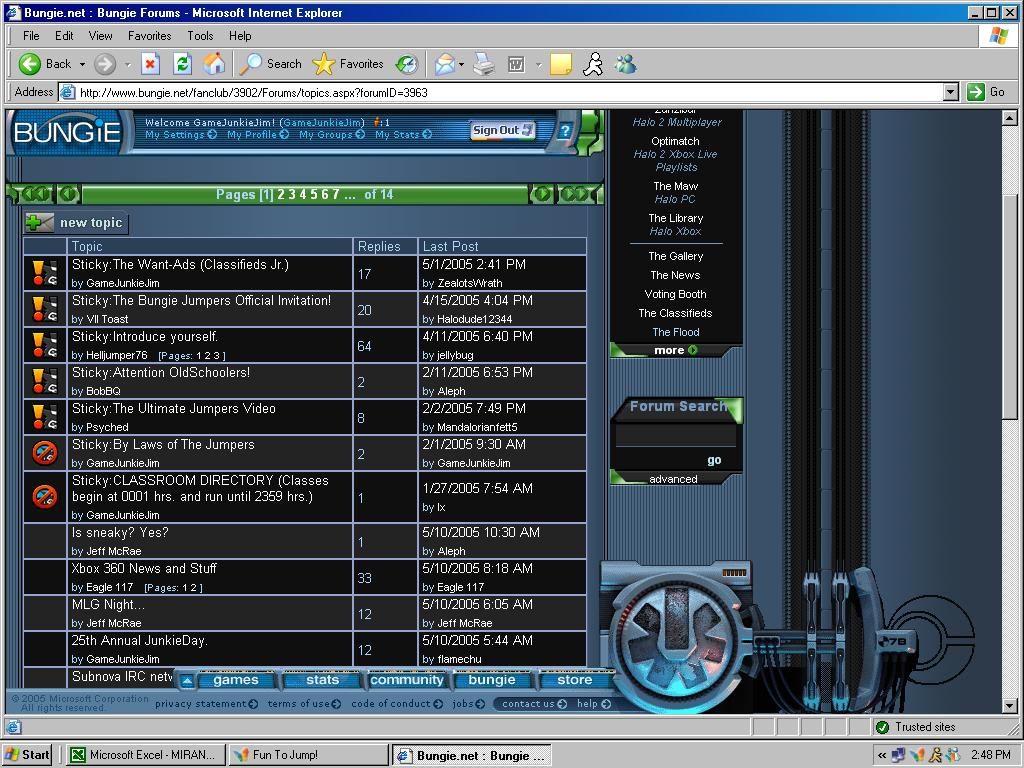1024x768 pixels.
Task: Click the Print icon
Action: 484,64
